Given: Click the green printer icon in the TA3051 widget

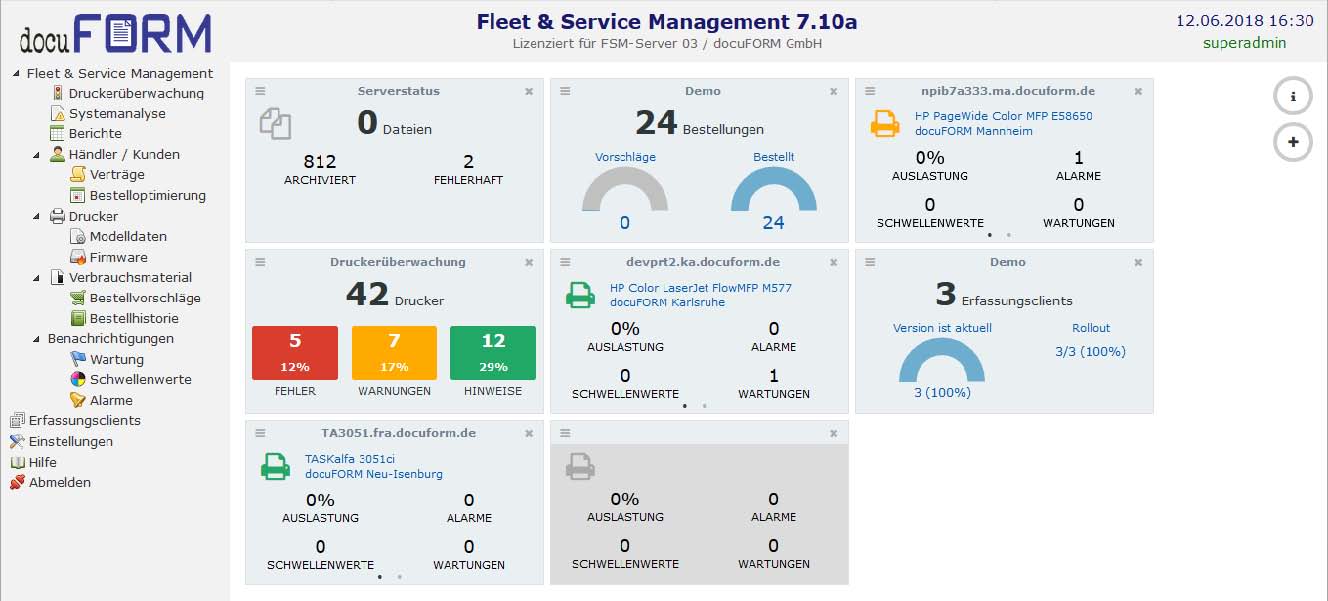Looking at the screenshot, I should tap(276, 466).
